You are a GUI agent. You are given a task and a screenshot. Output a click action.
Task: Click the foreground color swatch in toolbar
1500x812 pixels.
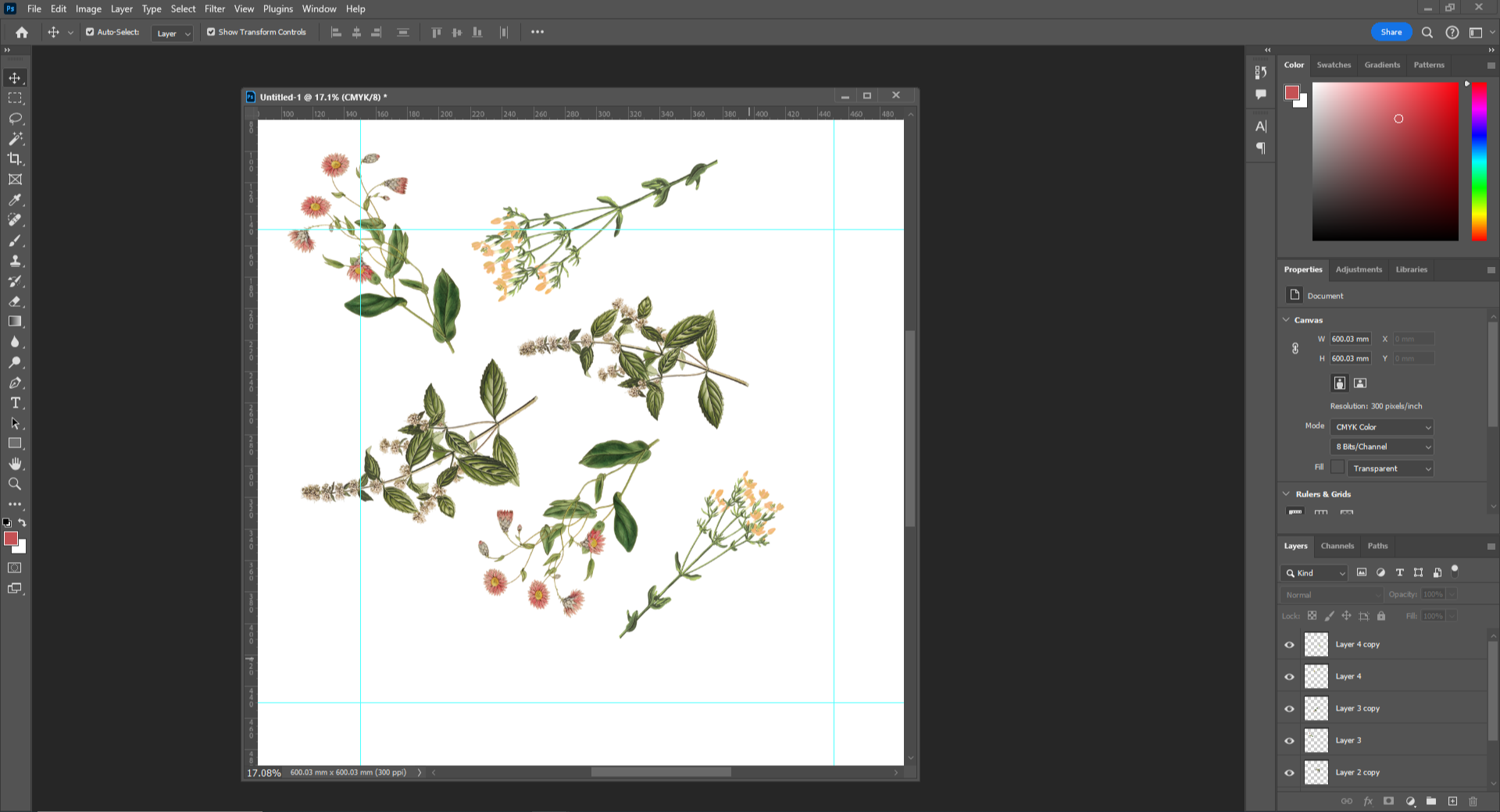[x=11, y=539]
